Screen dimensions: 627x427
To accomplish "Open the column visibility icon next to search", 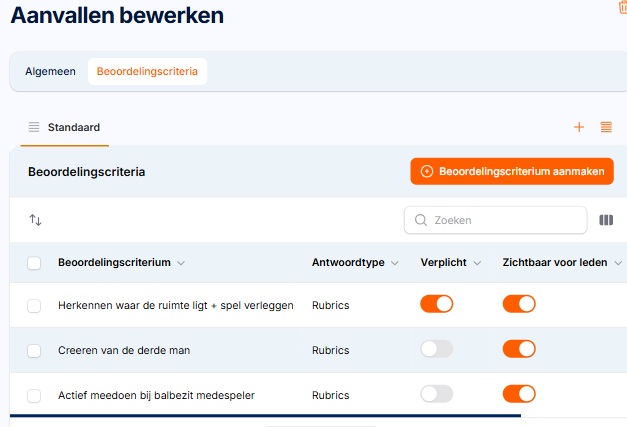I will 606,220.
